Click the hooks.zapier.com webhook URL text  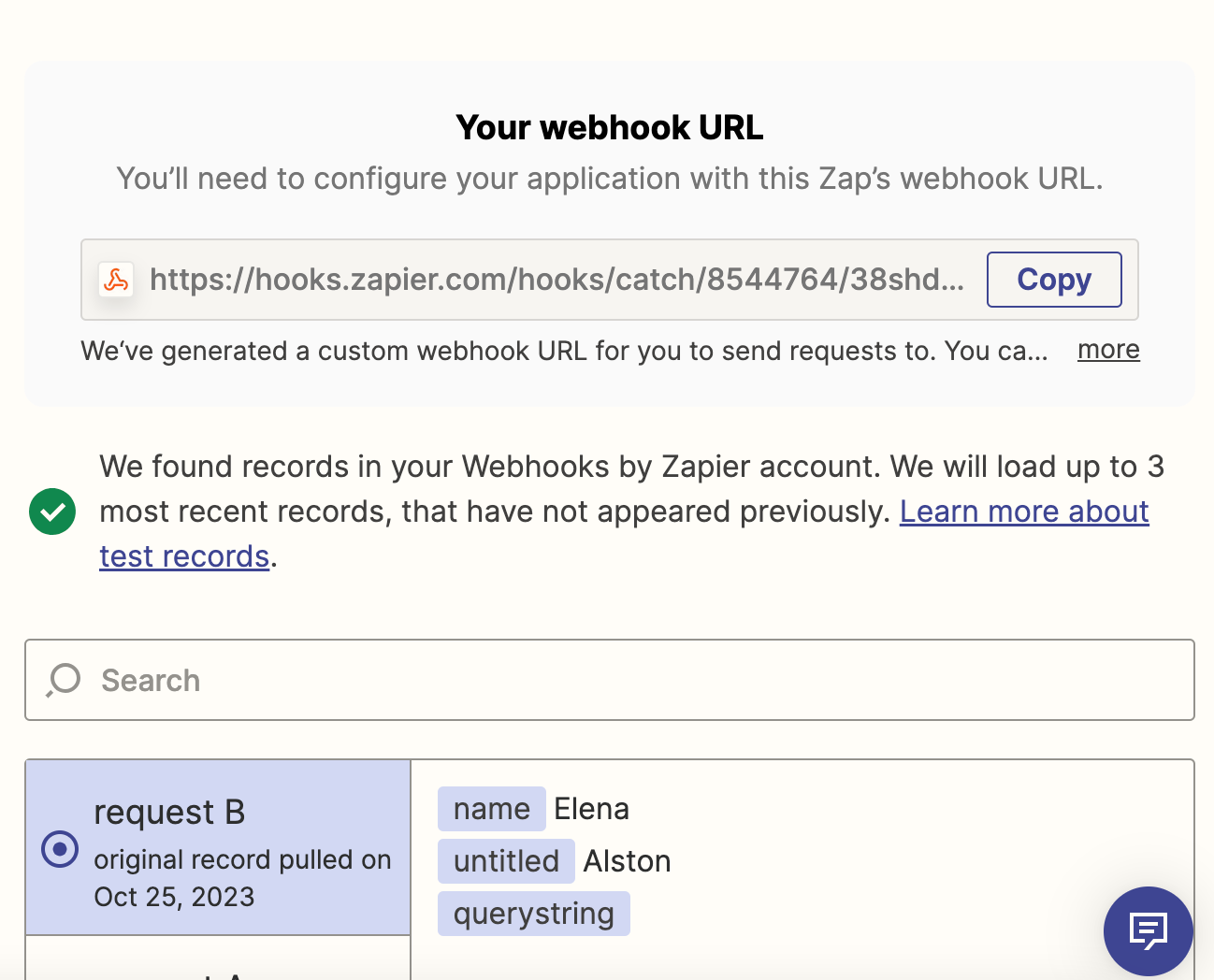pos(556,280)
